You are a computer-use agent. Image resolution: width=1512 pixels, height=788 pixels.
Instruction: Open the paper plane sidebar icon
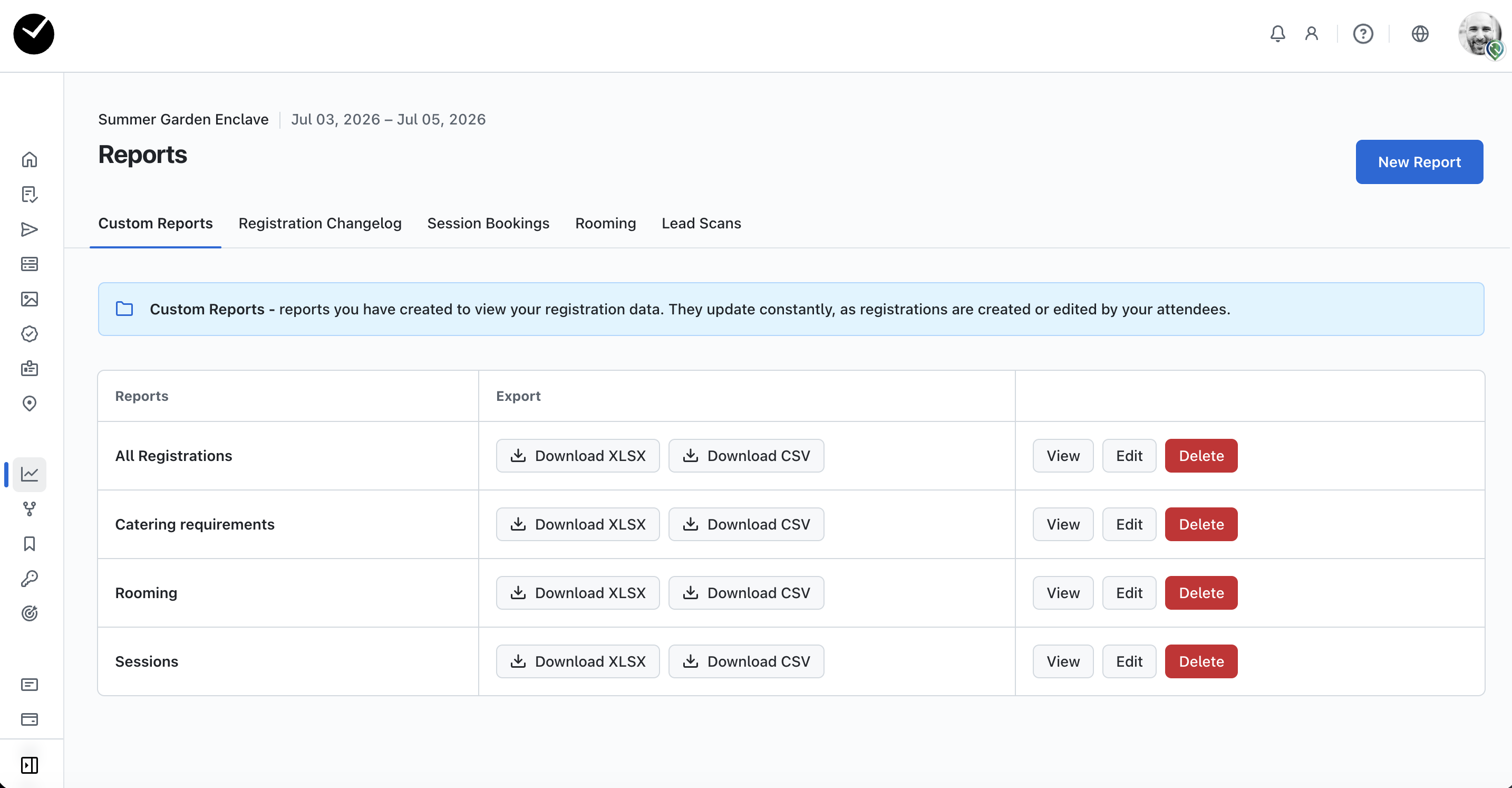[x=30, y=229]
